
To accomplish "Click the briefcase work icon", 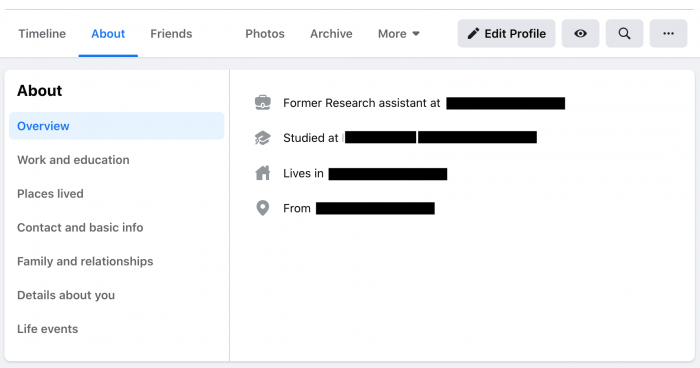I will point(262,103).
